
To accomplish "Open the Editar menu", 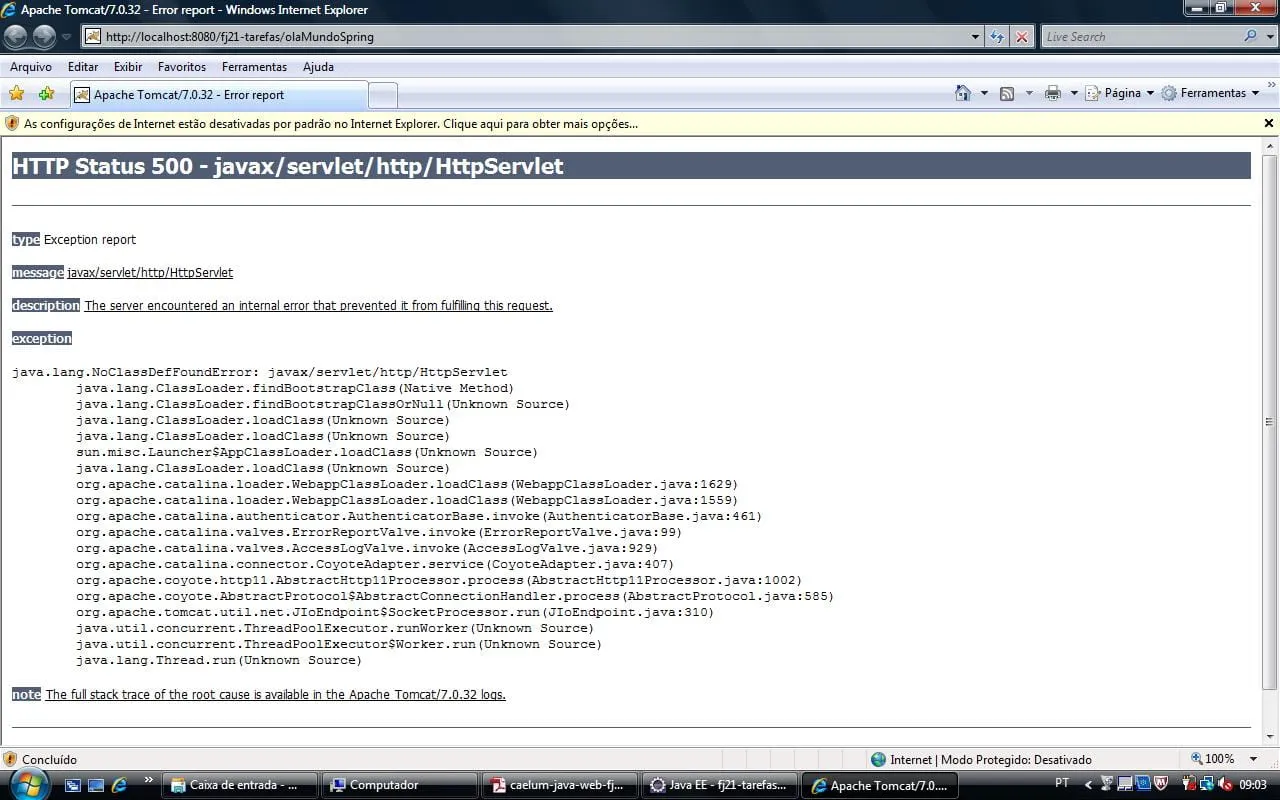I will [x=83, y=67].
